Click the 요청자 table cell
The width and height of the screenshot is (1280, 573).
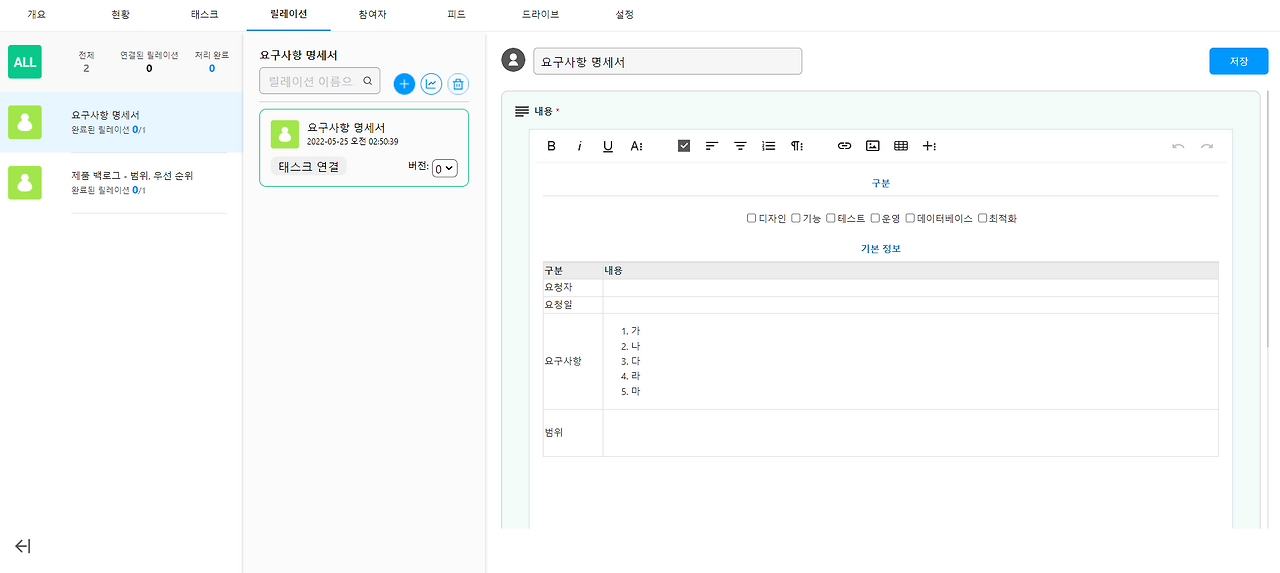[x=573, y=288]
